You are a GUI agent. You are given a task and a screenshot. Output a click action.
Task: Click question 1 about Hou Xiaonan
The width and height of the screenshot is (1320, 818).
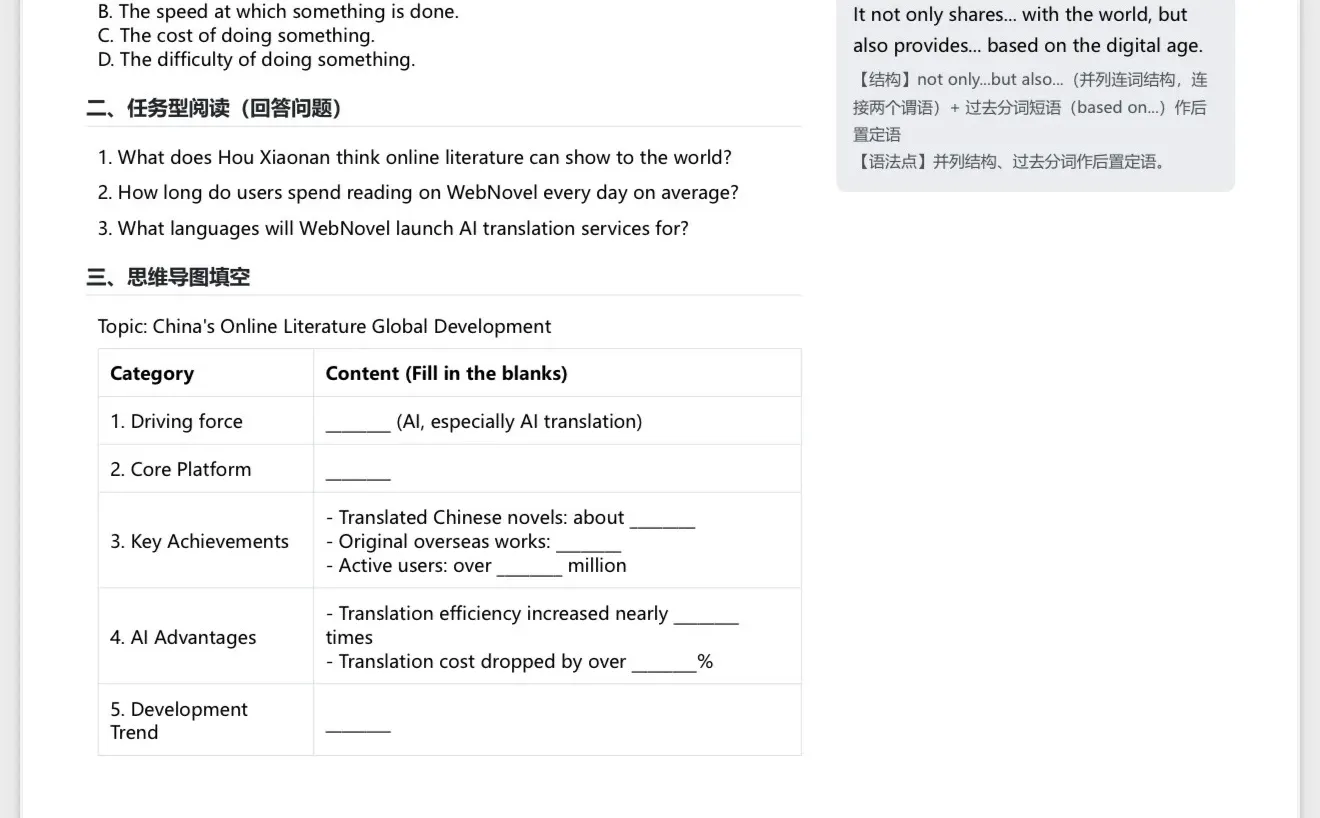click(x=415, y=158)
